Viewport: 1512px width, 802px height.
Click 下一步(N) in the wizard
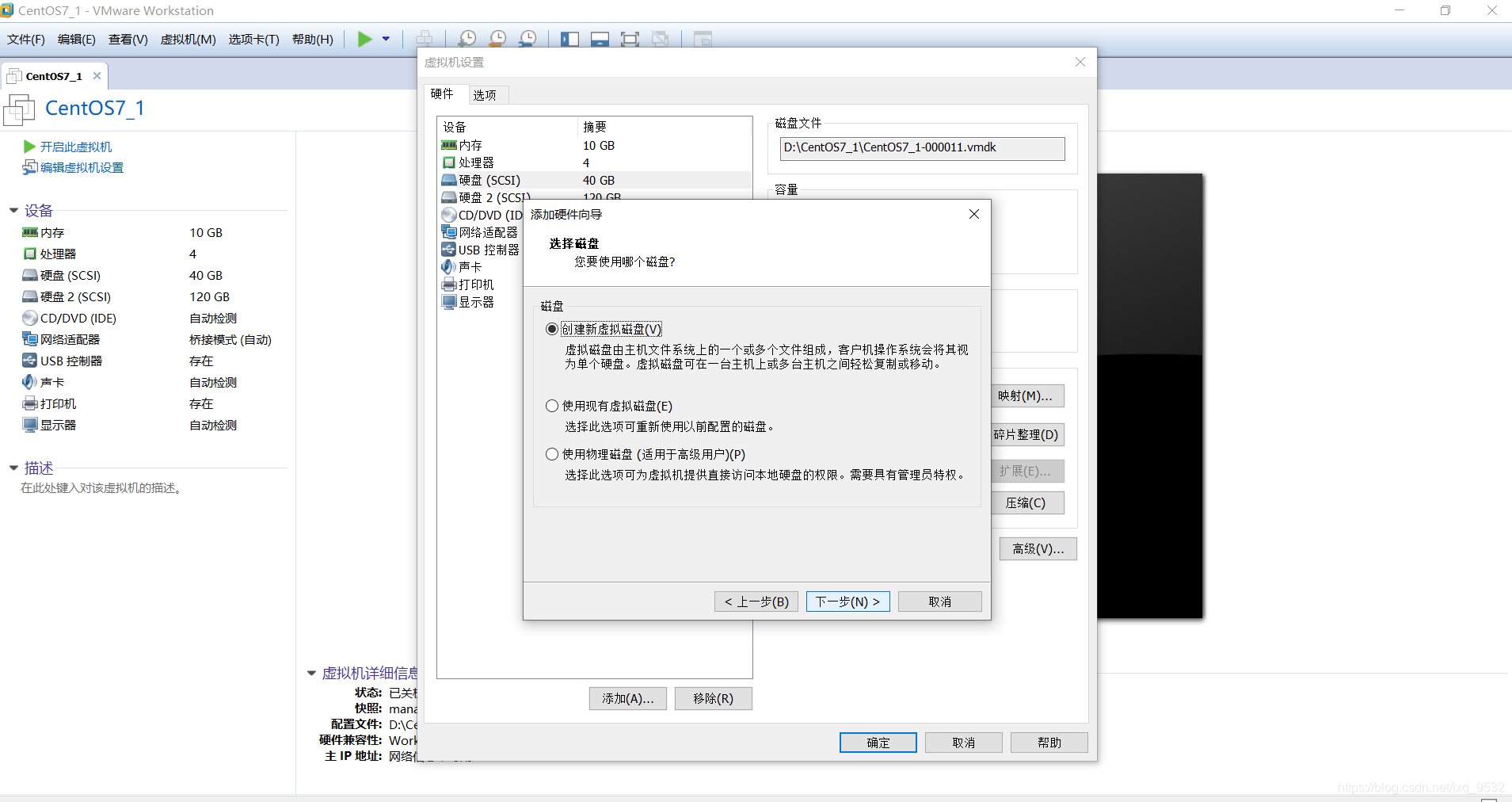click(x=848, y=601)
